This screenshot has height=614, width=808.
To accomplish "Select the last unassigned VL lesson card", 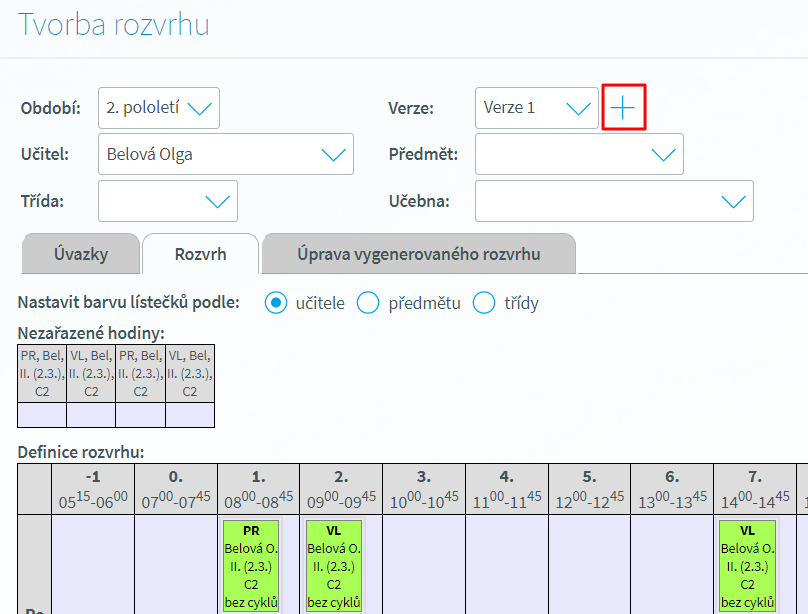I will [x=190, y=373].
